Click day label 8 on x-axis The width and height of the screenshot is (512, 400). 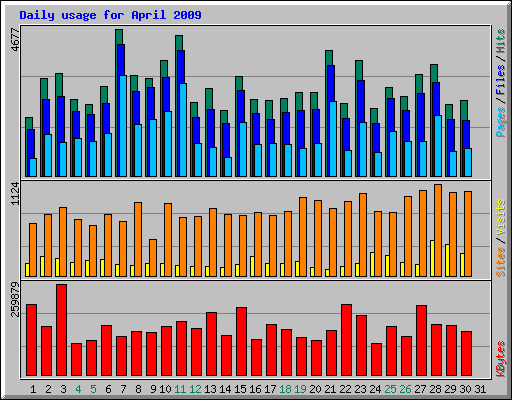(x=138, y=389)
